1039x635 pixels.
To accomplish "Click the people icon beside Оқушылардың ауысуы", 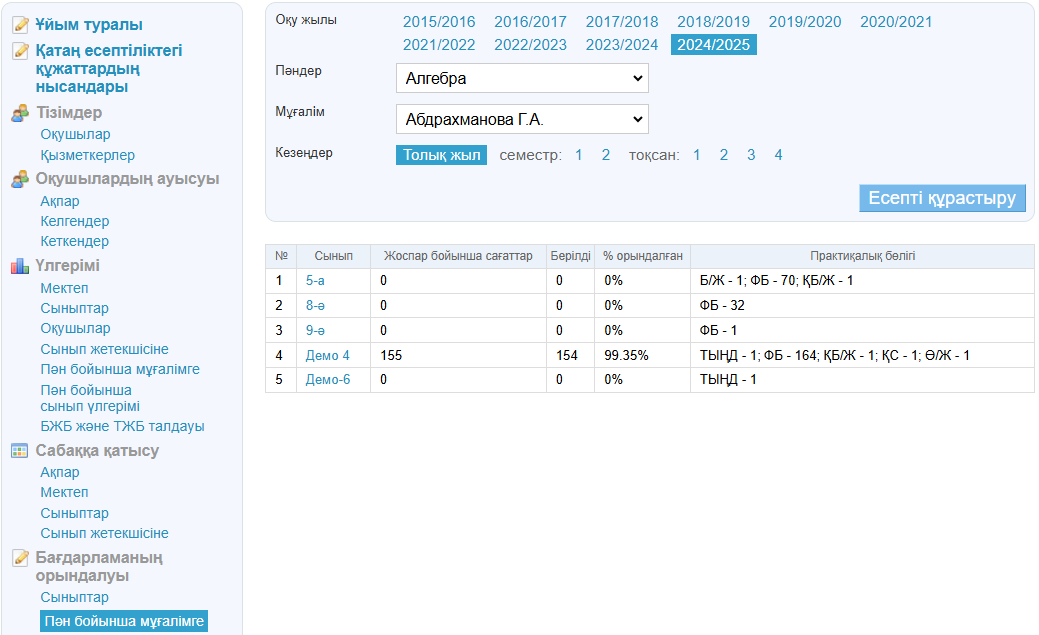I will [x=20, y=179].
